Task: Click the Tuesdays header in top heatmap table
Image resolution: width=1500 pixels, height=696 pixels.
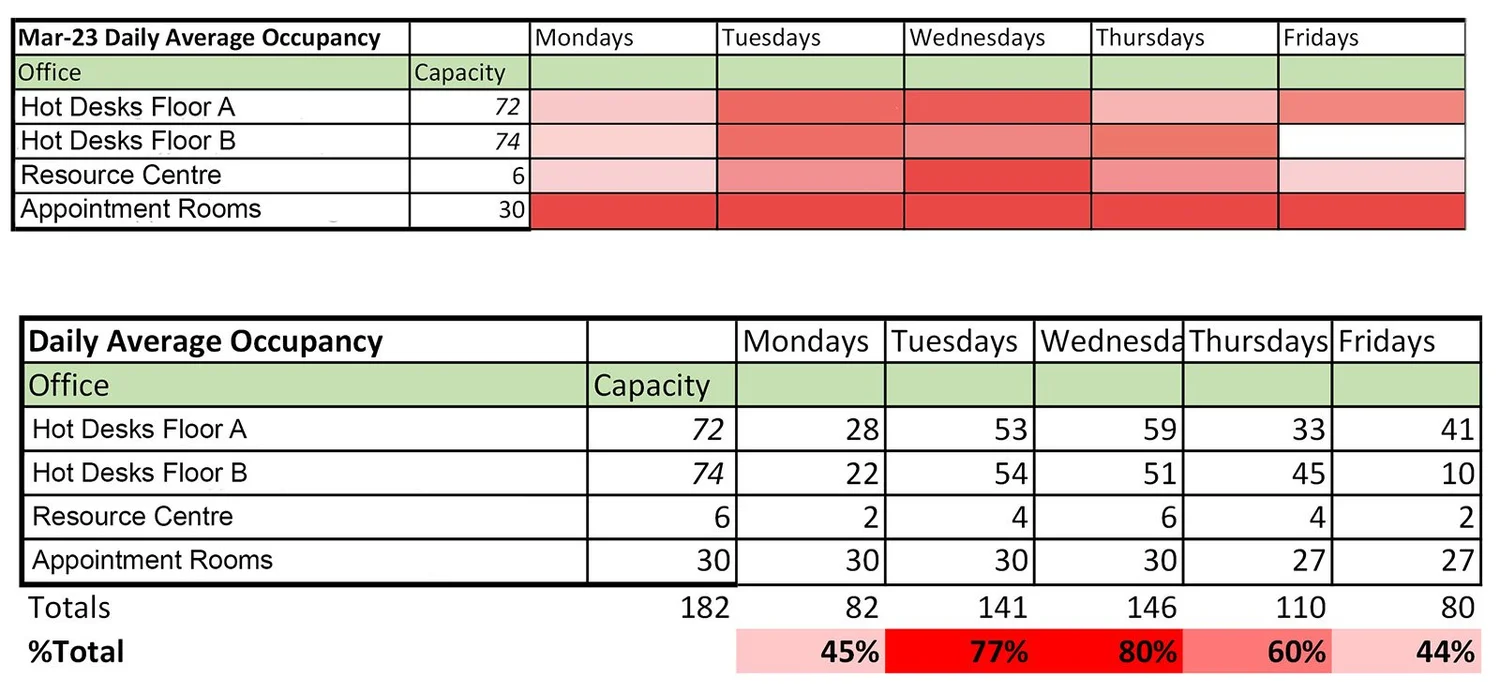Action: coord(811,38)
